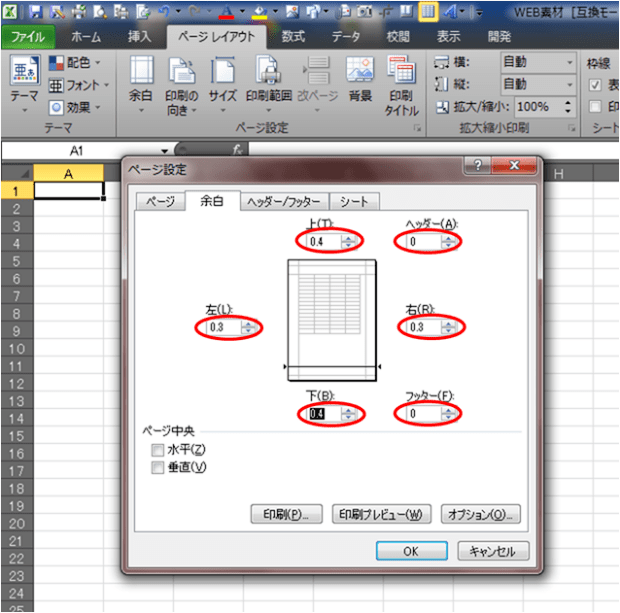Viewport: 620px width, 613px height.
Task: Click the 印刷(P)... button
Action: (287, 514)
